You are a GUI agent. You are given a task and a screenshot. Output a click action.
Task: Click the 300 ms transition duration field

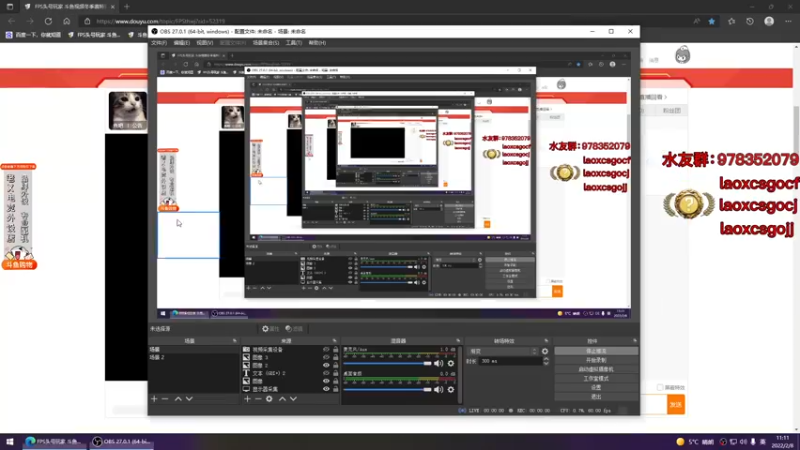510,361
